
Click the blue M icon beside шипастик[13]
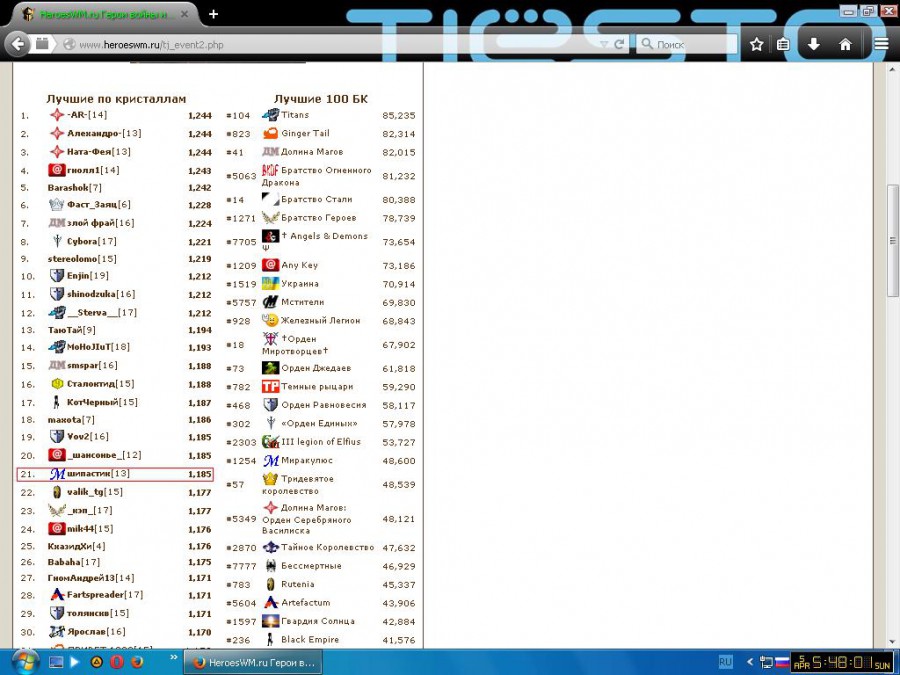click(57, 474)
